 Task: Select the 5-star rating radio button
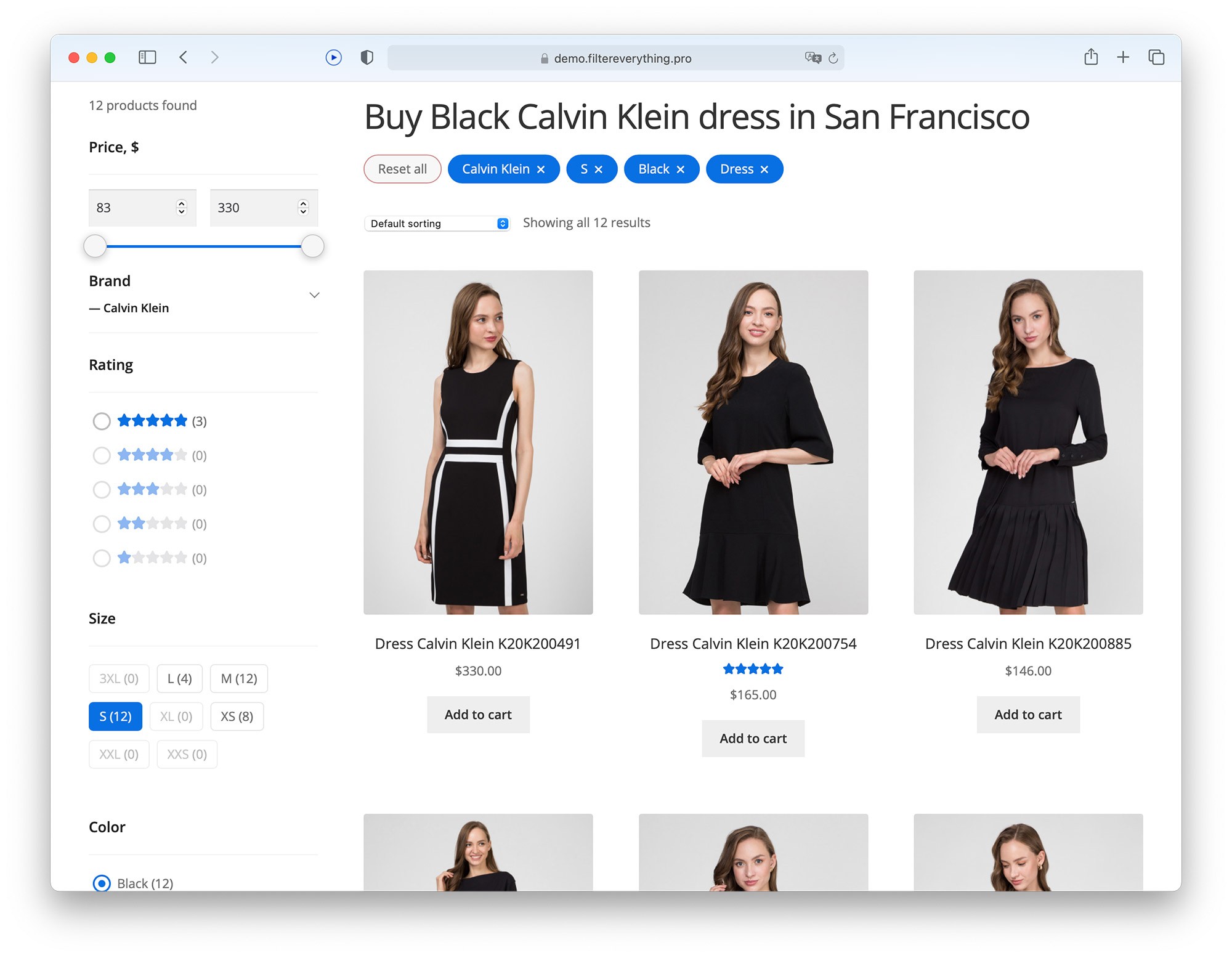click(102, 421)
